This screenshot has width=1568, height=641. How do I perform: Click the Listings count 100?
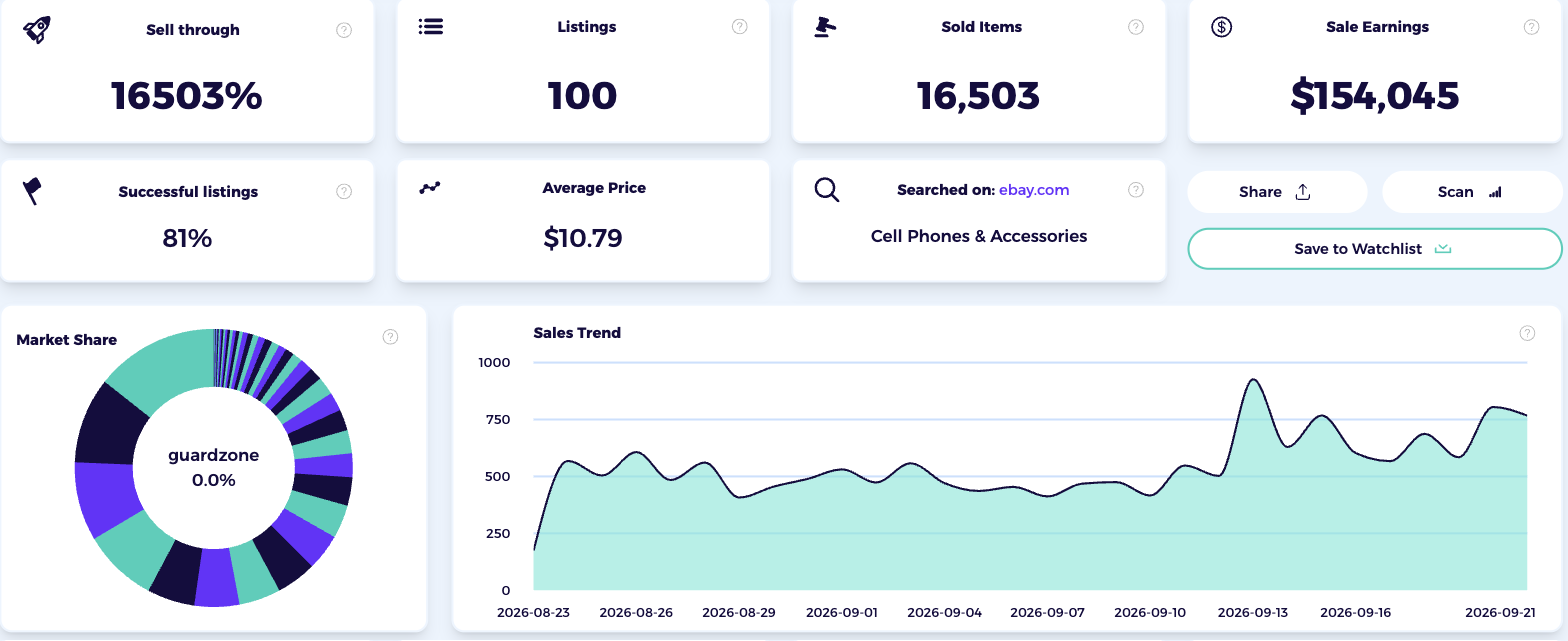583,96
